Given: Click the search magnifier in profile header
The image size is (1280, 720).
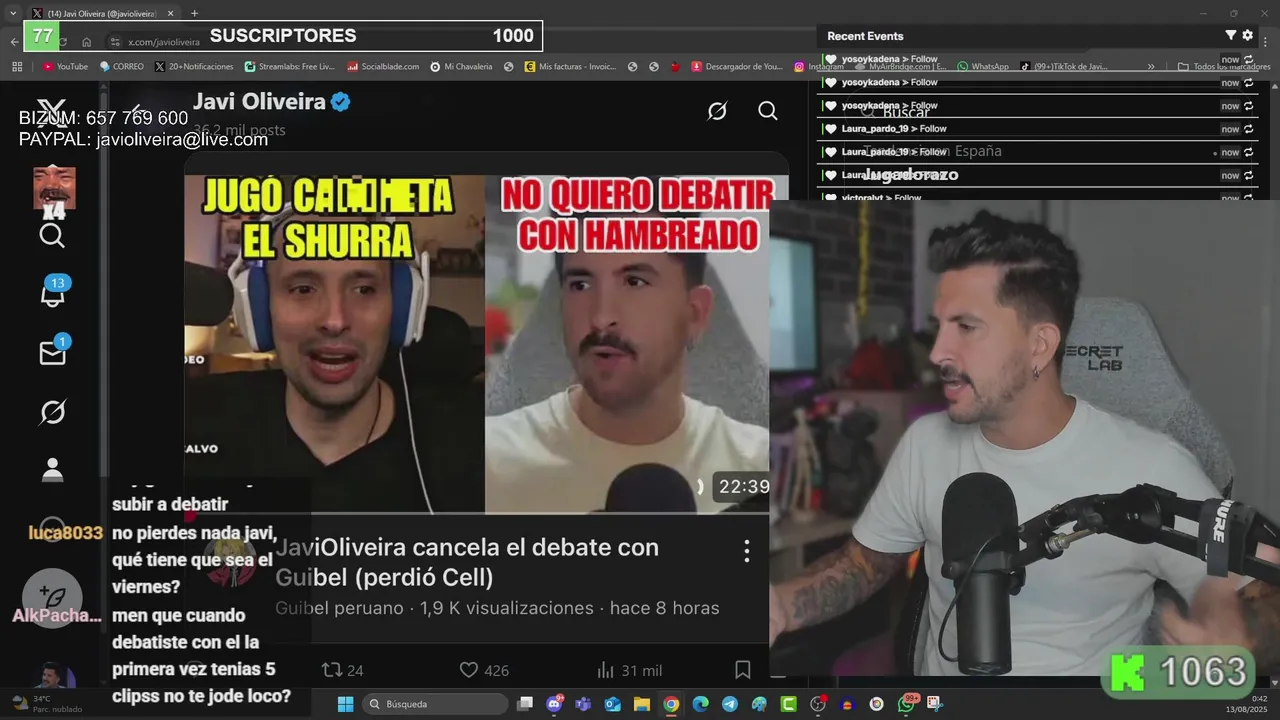Looking at the screenshot, I should click(768, 111).
